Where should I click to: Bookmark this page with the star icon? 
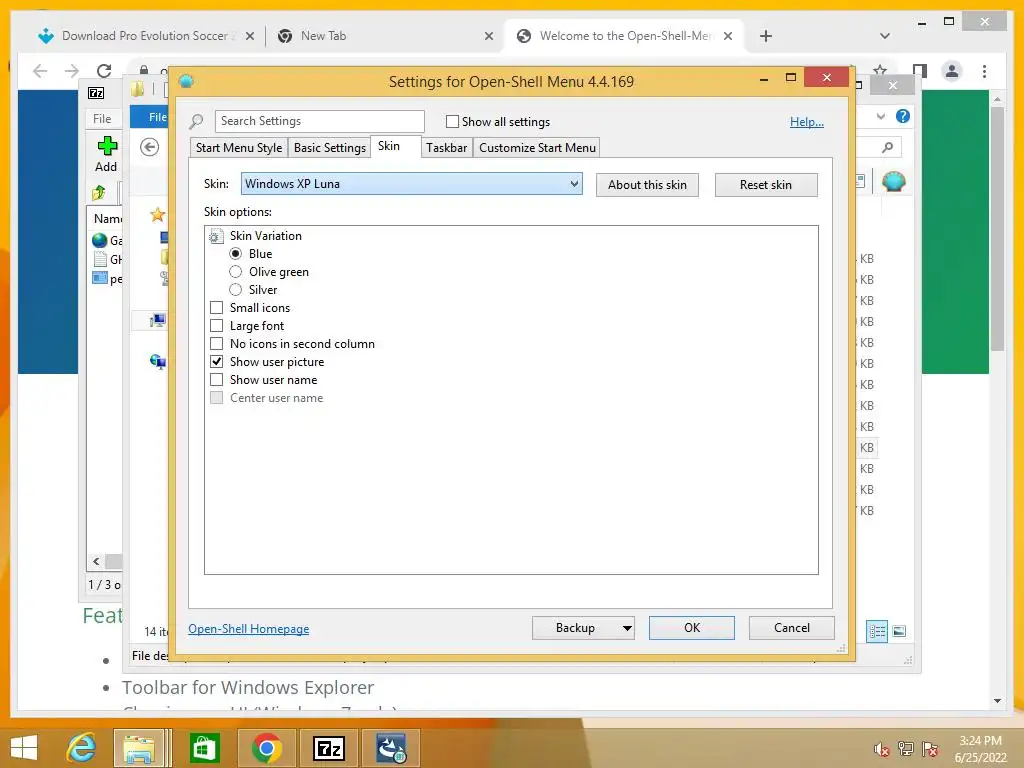pyautogui.click(x=880, y=70)
